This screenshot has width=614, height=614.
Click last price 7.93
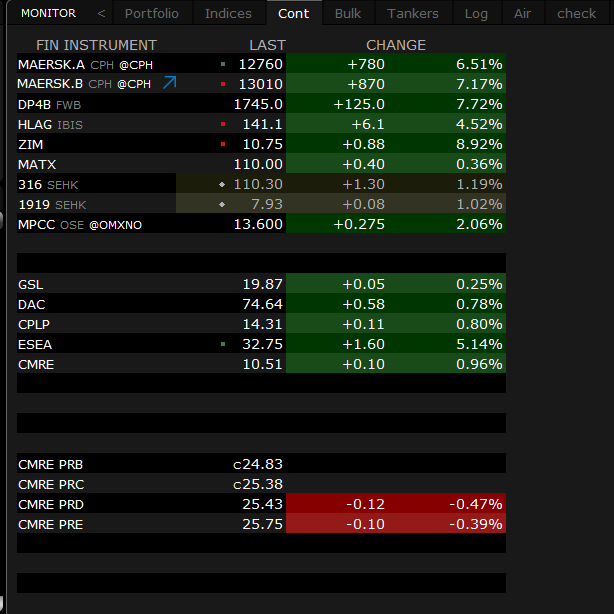pos(267,204)
